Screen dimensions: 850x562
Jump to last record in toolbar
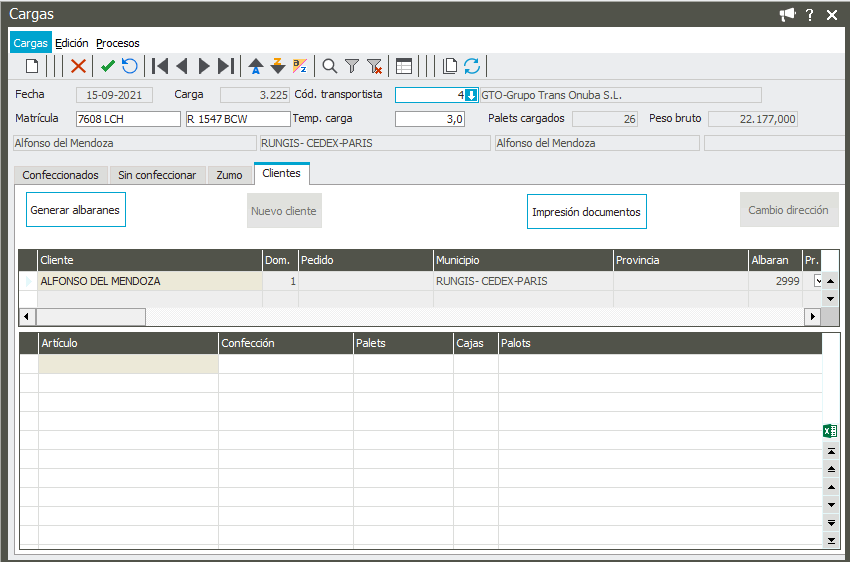(x=226, y=67)
